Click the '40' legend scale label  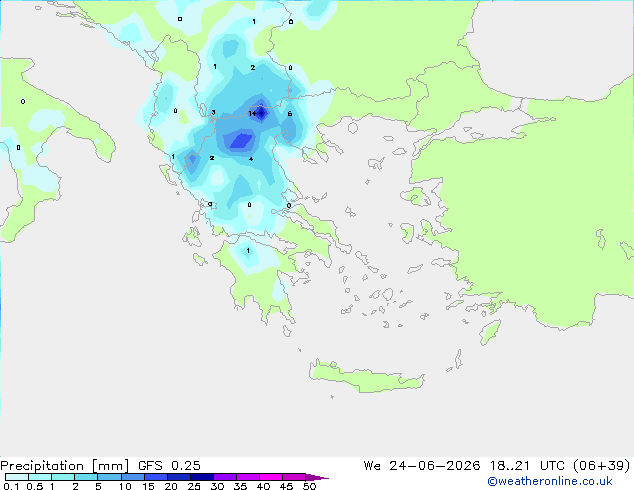point(263,486)
